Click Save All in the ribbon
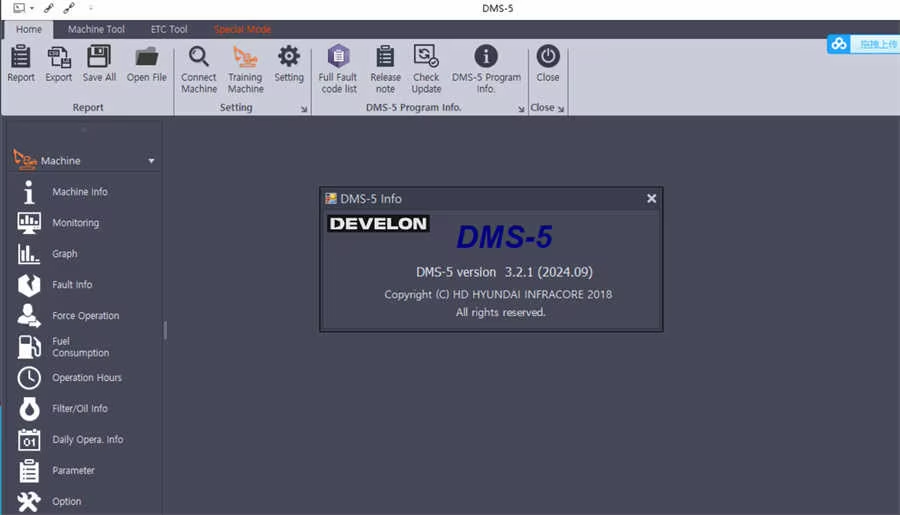The image size is (900, 515). pyautogui.click(x=99, y=64)
